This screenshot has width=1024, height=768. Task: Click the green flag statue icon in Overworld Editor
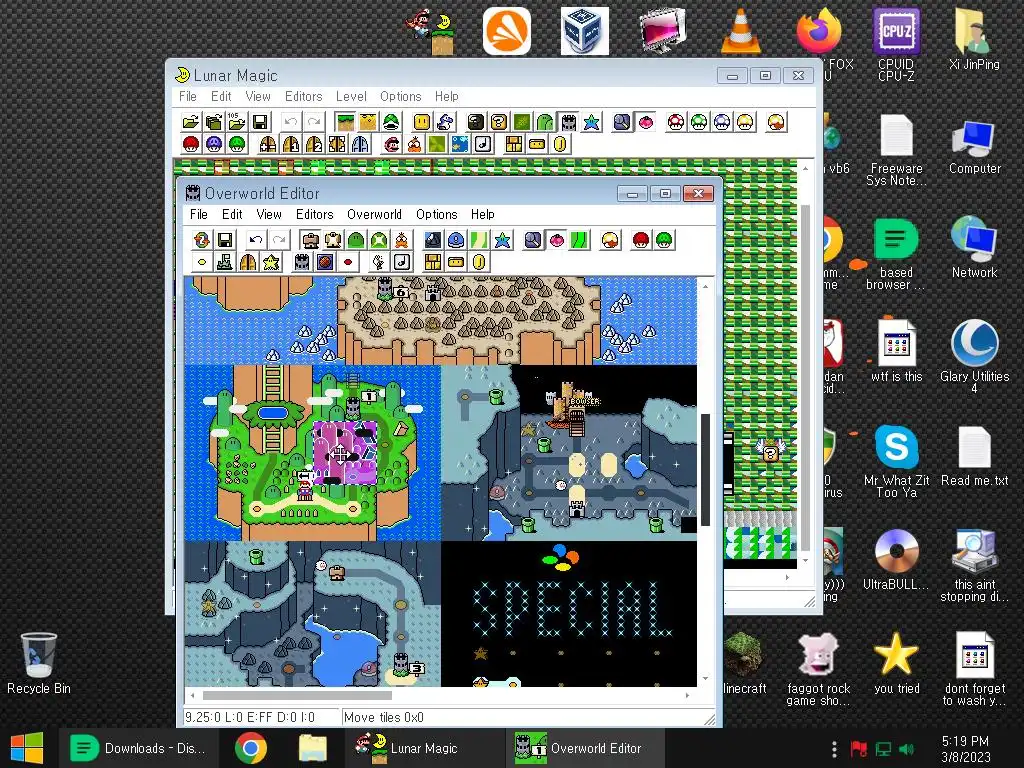[225, 263]
